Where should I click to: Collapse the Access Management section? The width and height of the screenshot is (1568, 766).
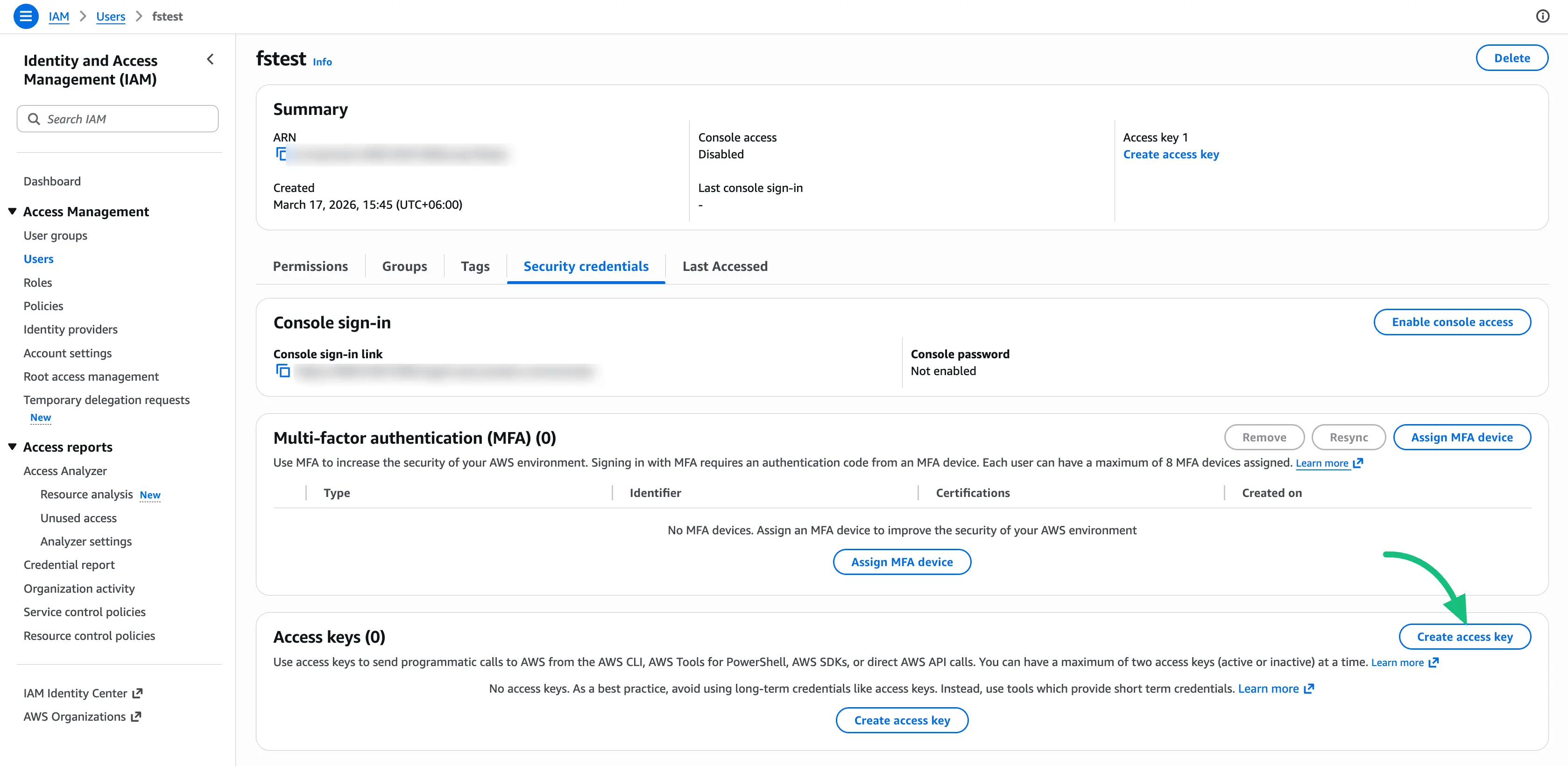coord(12,211)
